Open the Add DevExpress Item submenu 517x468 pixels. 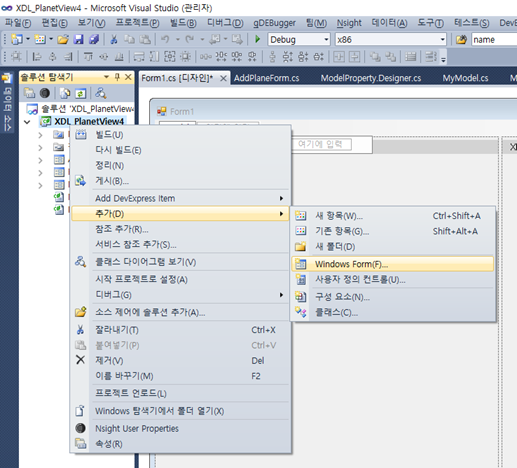click(x=180, y=198)
